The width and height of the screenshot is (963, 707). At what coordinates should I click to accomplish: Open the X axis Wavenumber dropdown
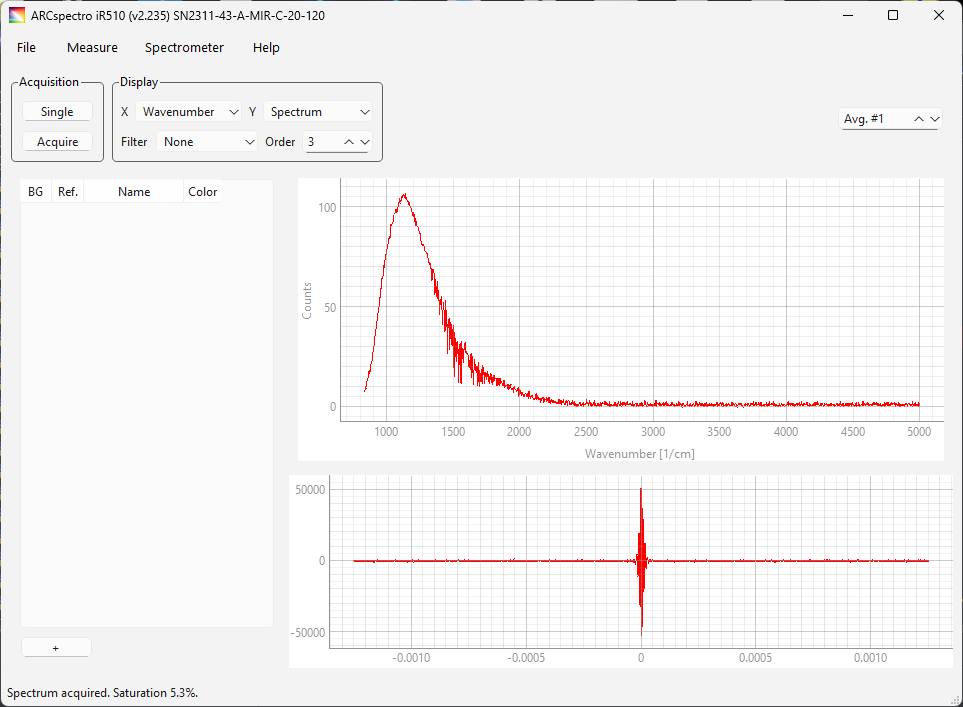(190, 112)
